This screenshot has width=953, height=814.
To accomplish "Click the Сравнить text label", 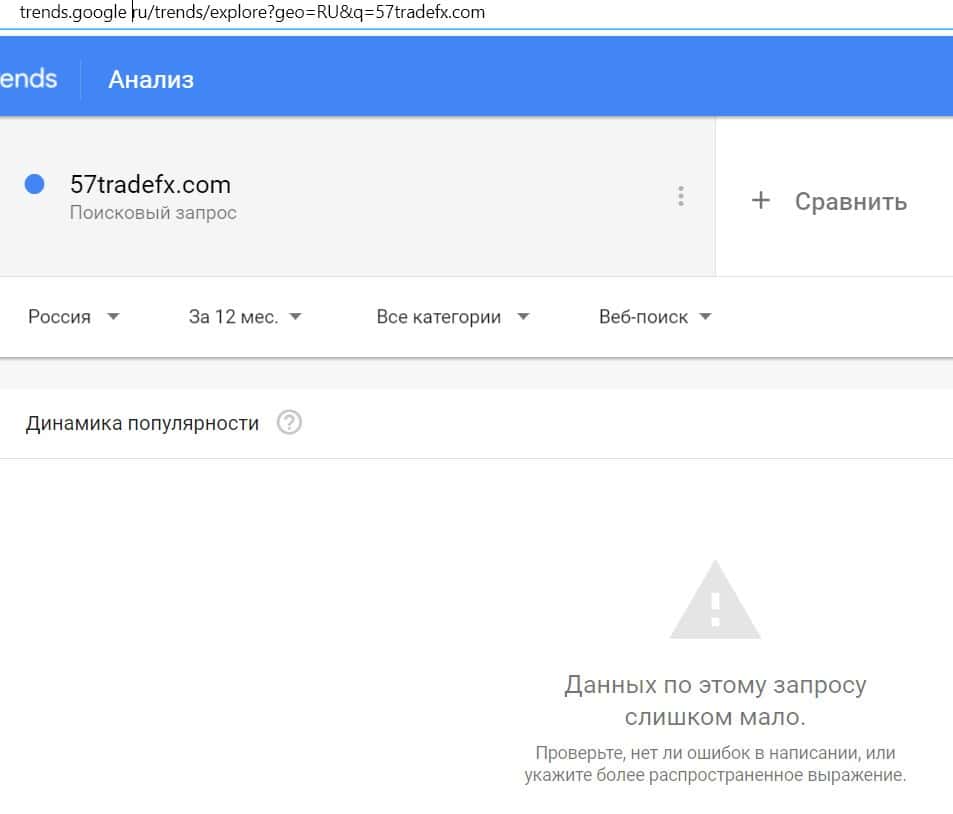I will 851,201.
